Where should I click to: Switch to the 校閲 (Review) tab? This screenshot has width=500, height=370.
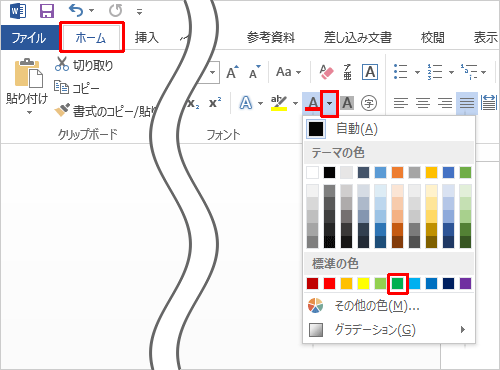[x=433, y=37]
